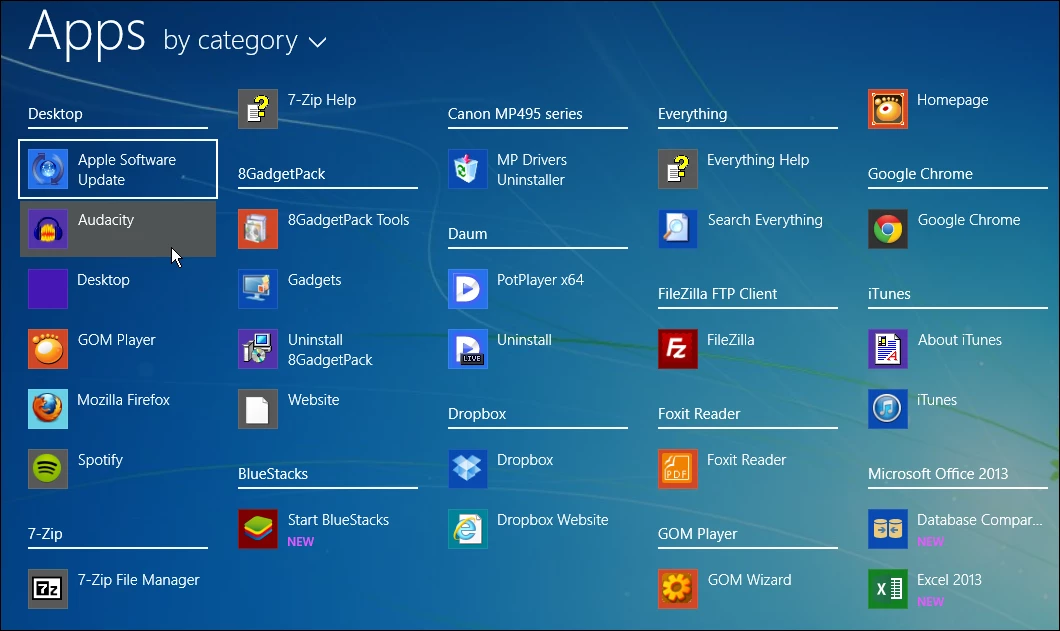Click the Daum category header

pos(468,233)
